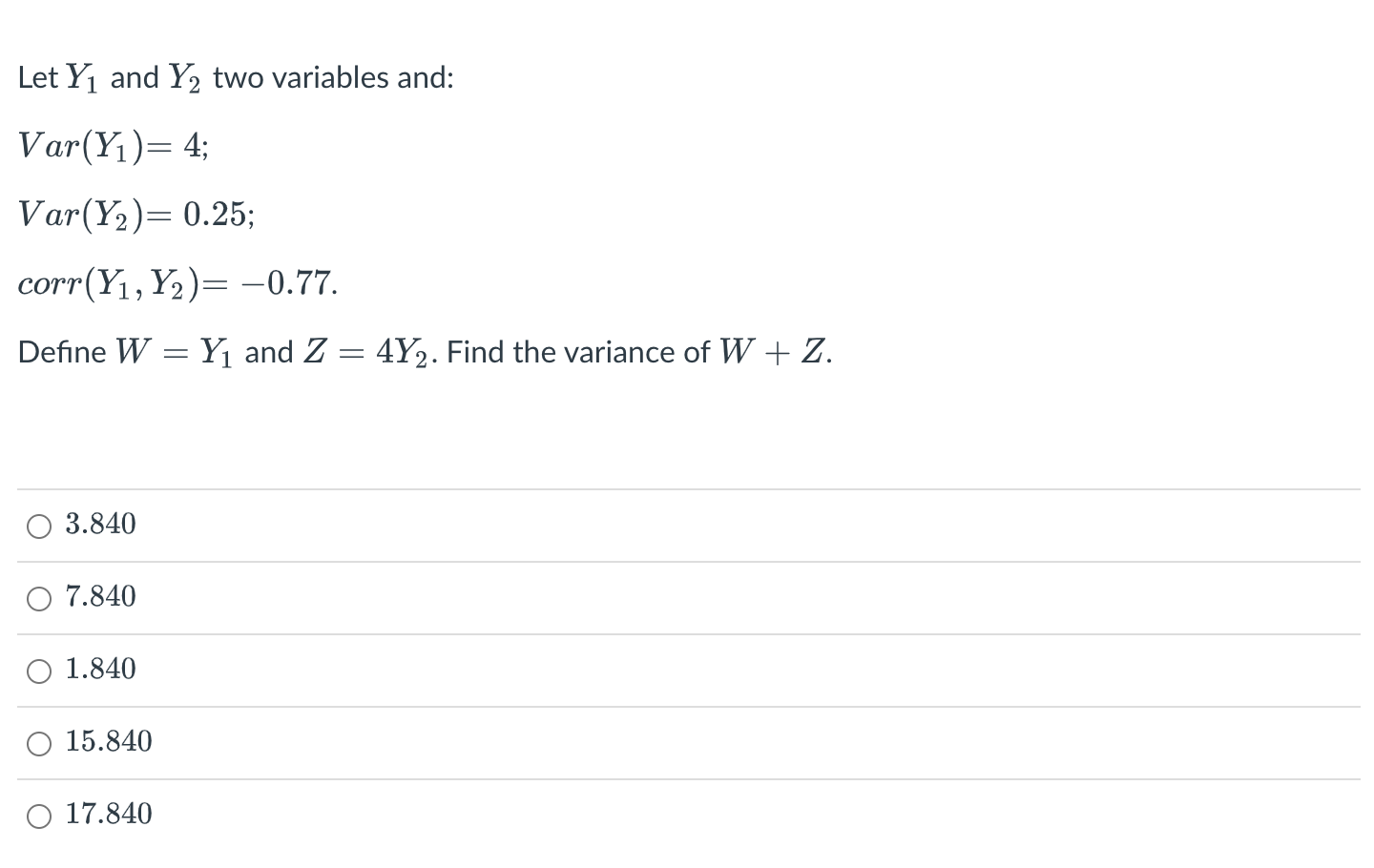
Task: Click the question header text
Action: [235, 76]
